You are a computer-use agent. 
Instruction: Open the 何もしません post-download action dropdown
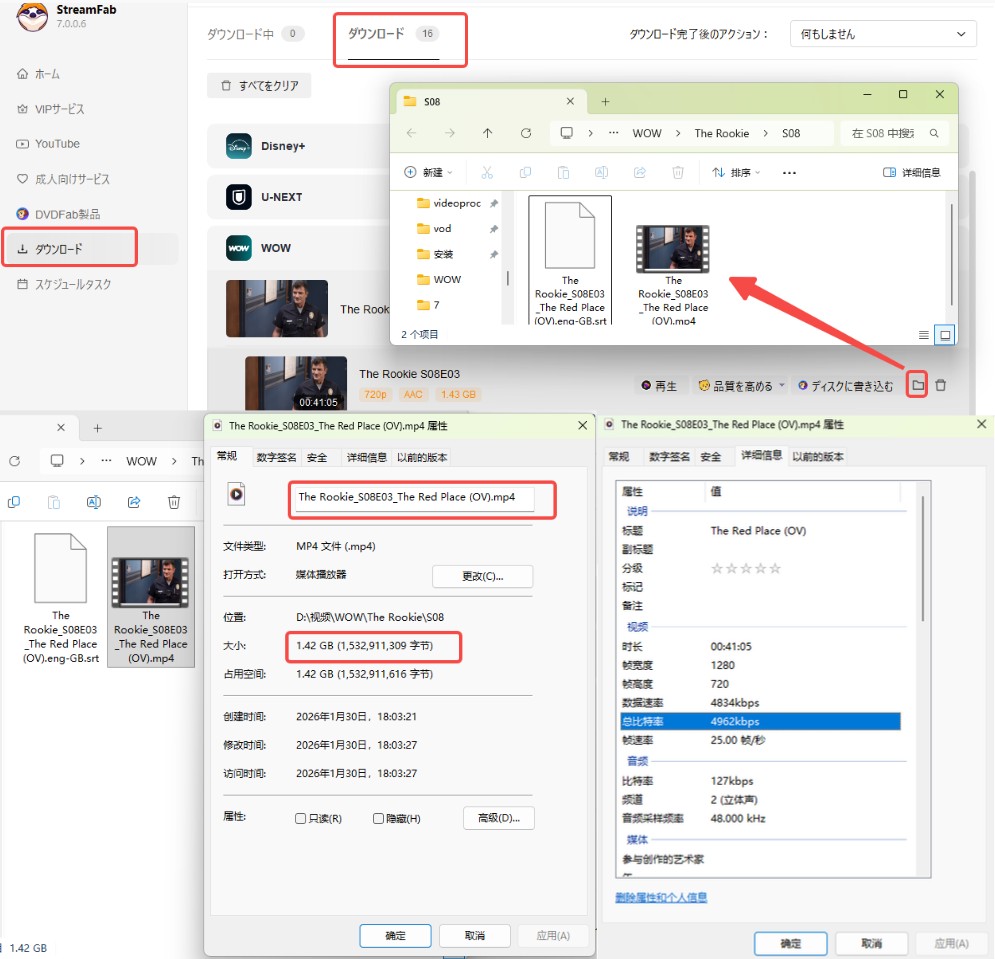(882, 34)
